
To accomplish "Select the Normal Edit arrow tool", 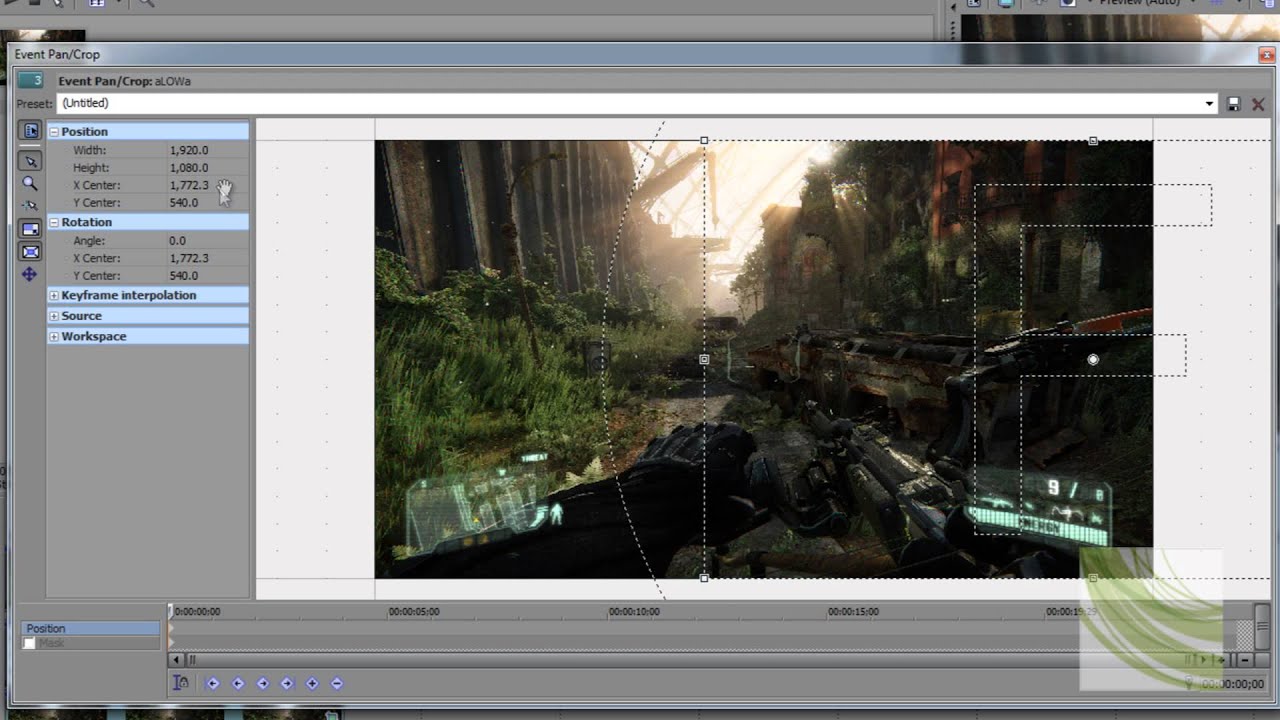I will 30,161.
